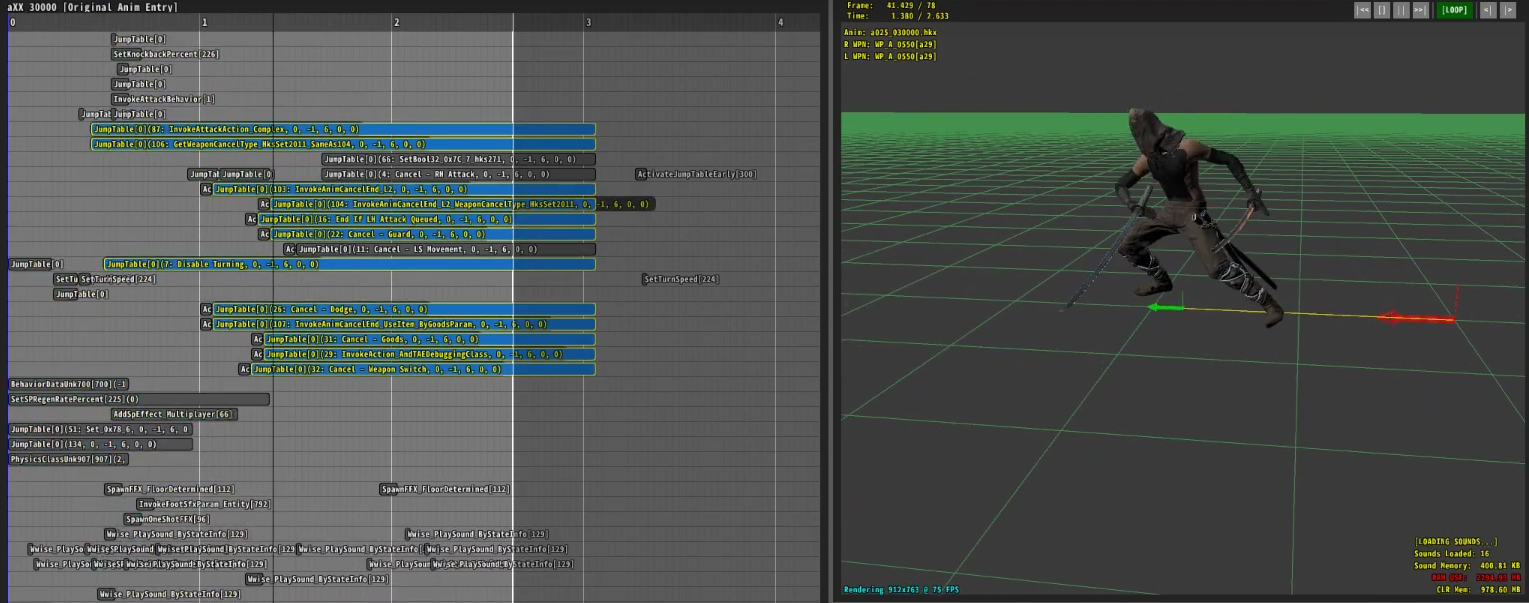Step forward one frame
Image resolution: width=1529 pixels, height=603 pixels.
[1508, 10]
